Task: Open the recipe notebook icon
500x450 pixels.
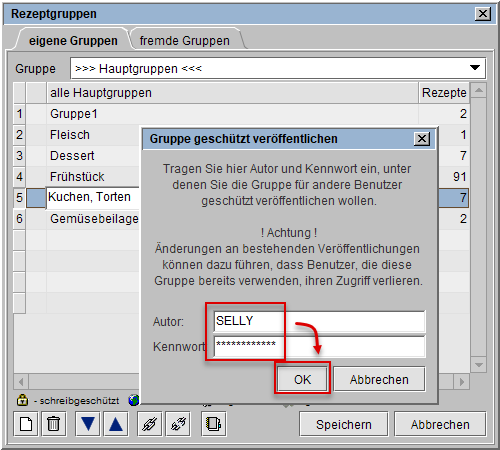Action: (214, 424)
